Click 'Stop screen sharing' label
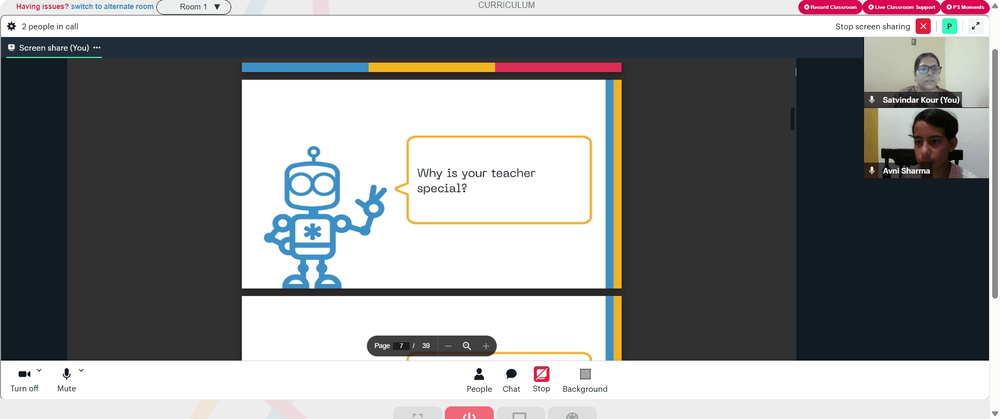This screenshot has width=1000, height=419. [872, 27]
